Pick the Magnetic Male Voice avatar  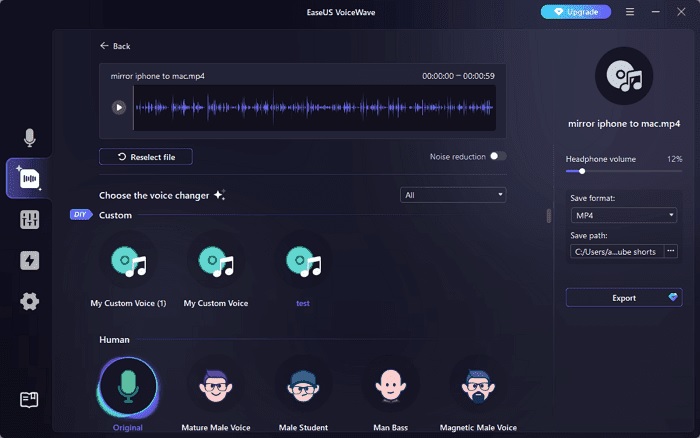[478, 385]
